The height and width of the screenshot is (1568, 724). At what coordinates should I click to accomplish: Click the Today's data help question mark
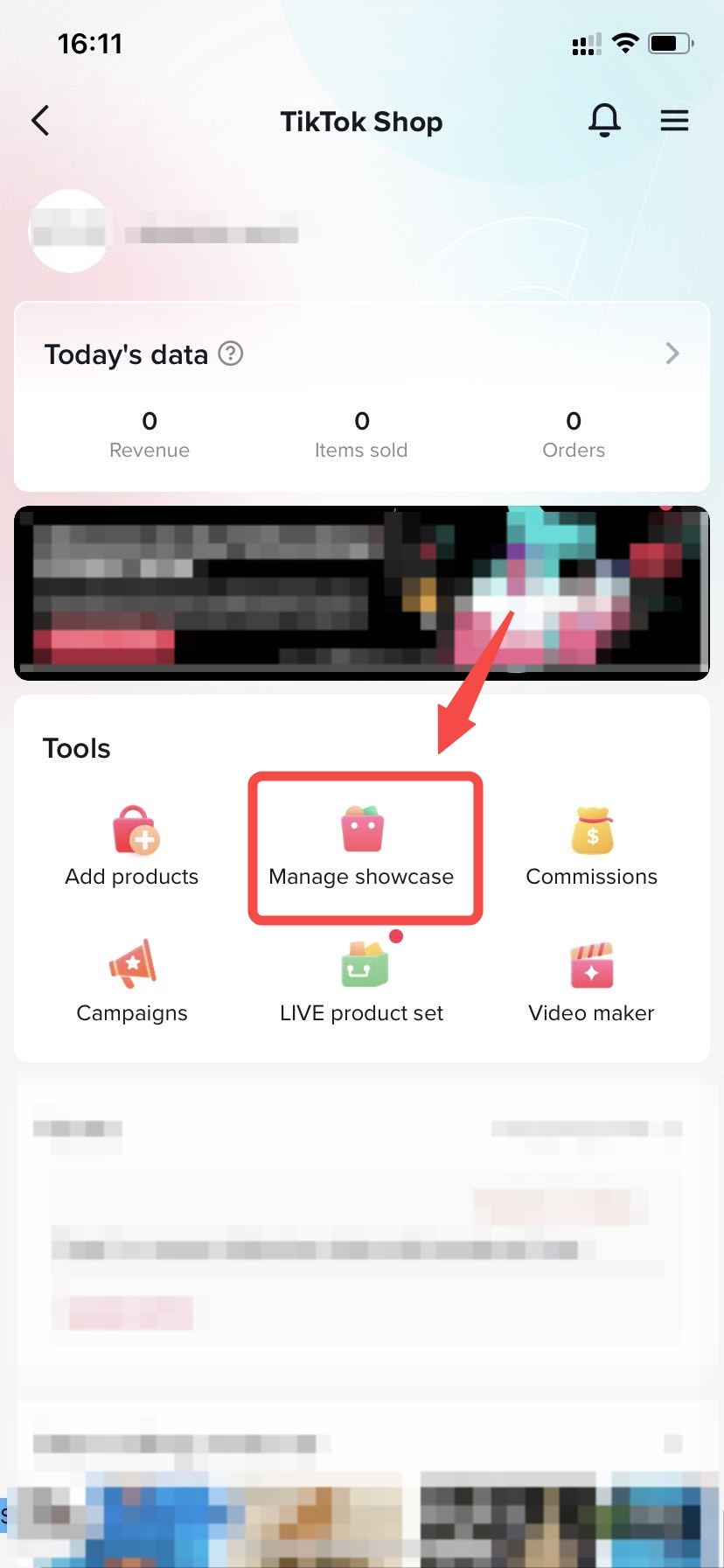[230, 353]
